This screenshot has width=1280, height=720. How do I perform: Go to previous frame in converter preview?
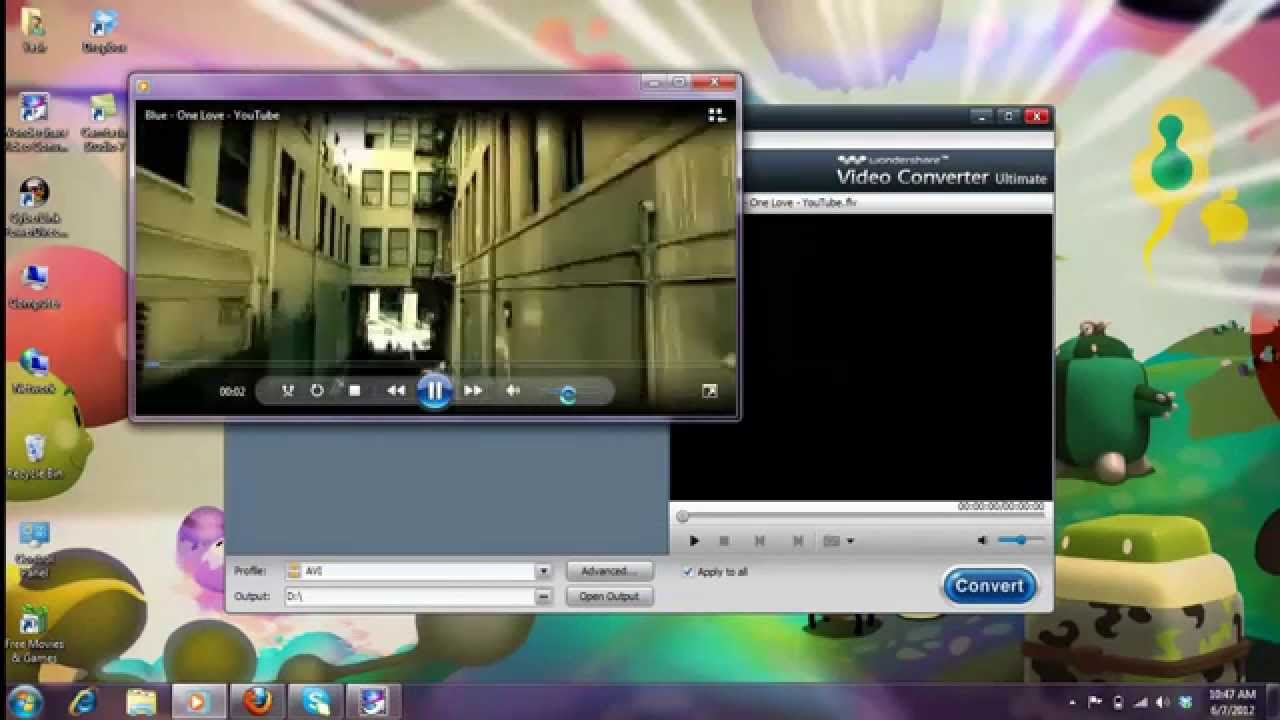(759, 541)
